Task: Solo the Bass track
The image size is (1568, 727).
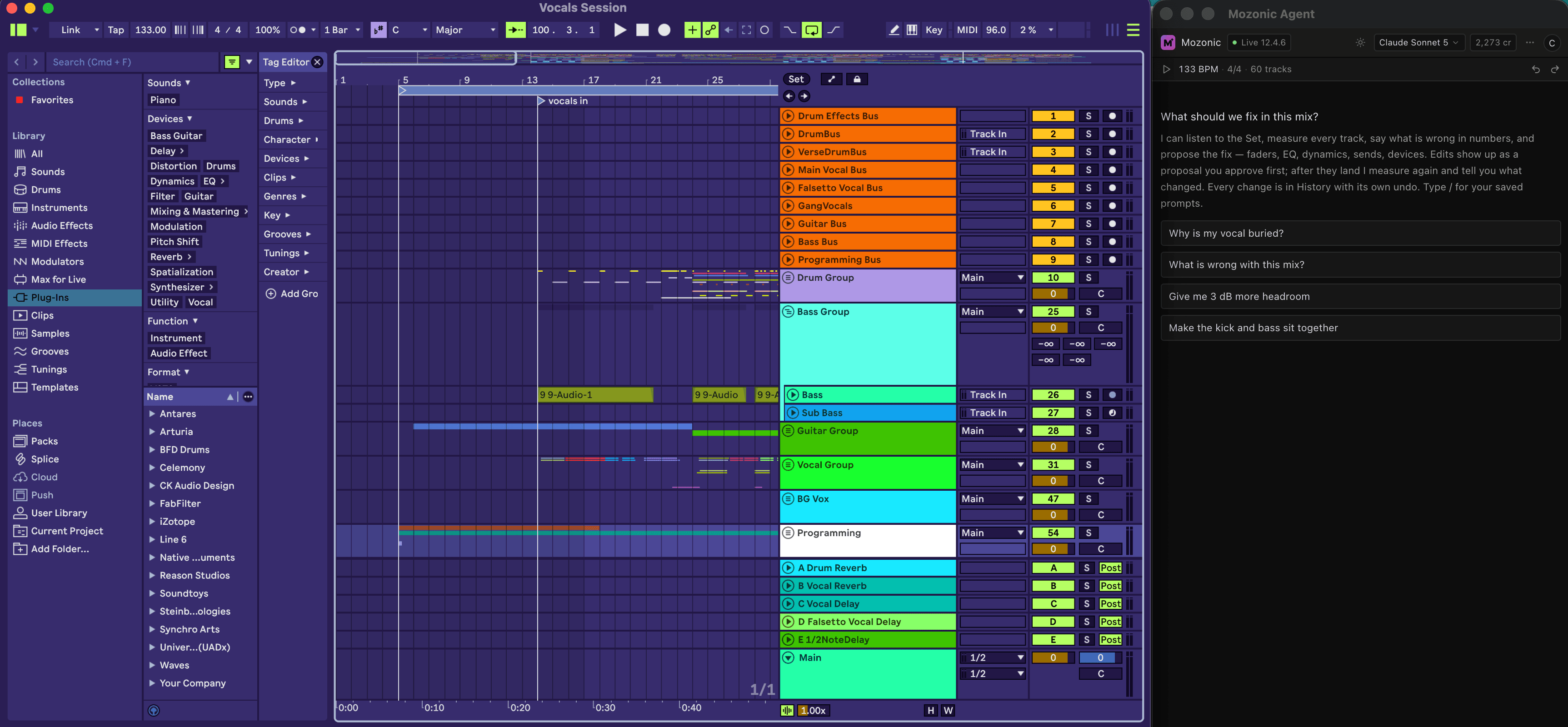Action: [x=1089, y=395]
